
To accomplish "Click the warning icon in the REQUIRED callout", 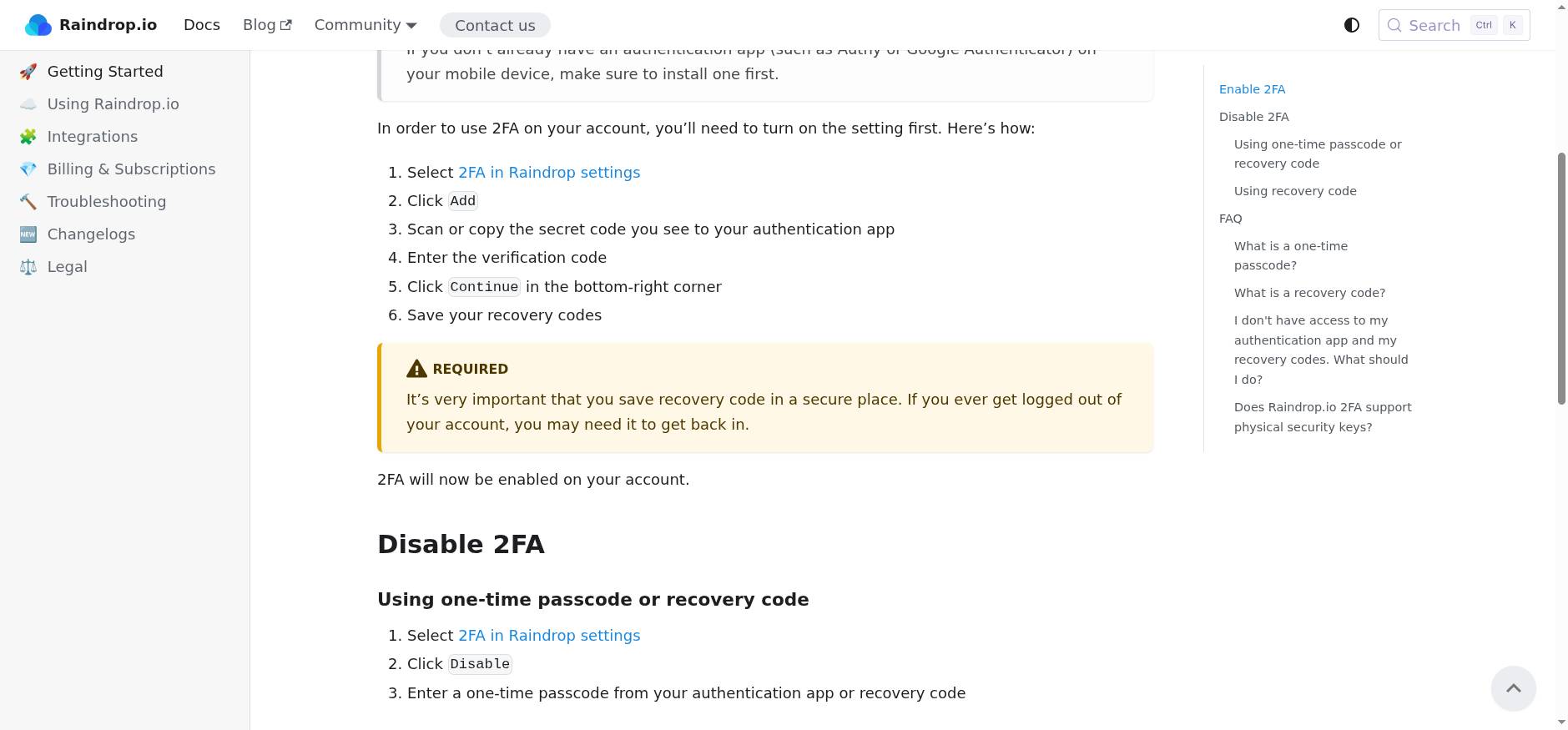I will coord(416,368).
